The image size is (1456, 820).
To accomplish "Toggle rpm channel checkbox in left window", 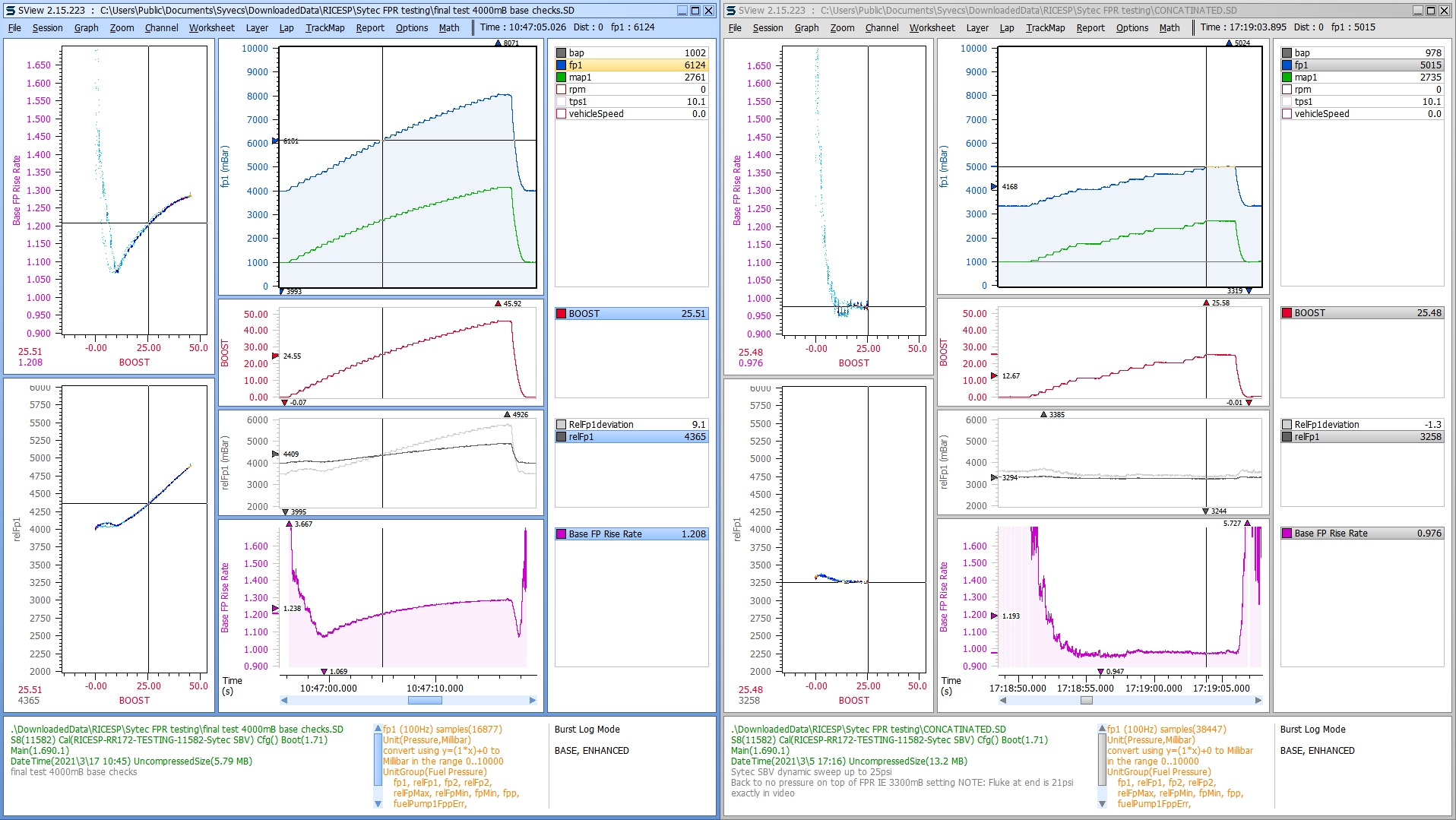I will pos(562,90).
